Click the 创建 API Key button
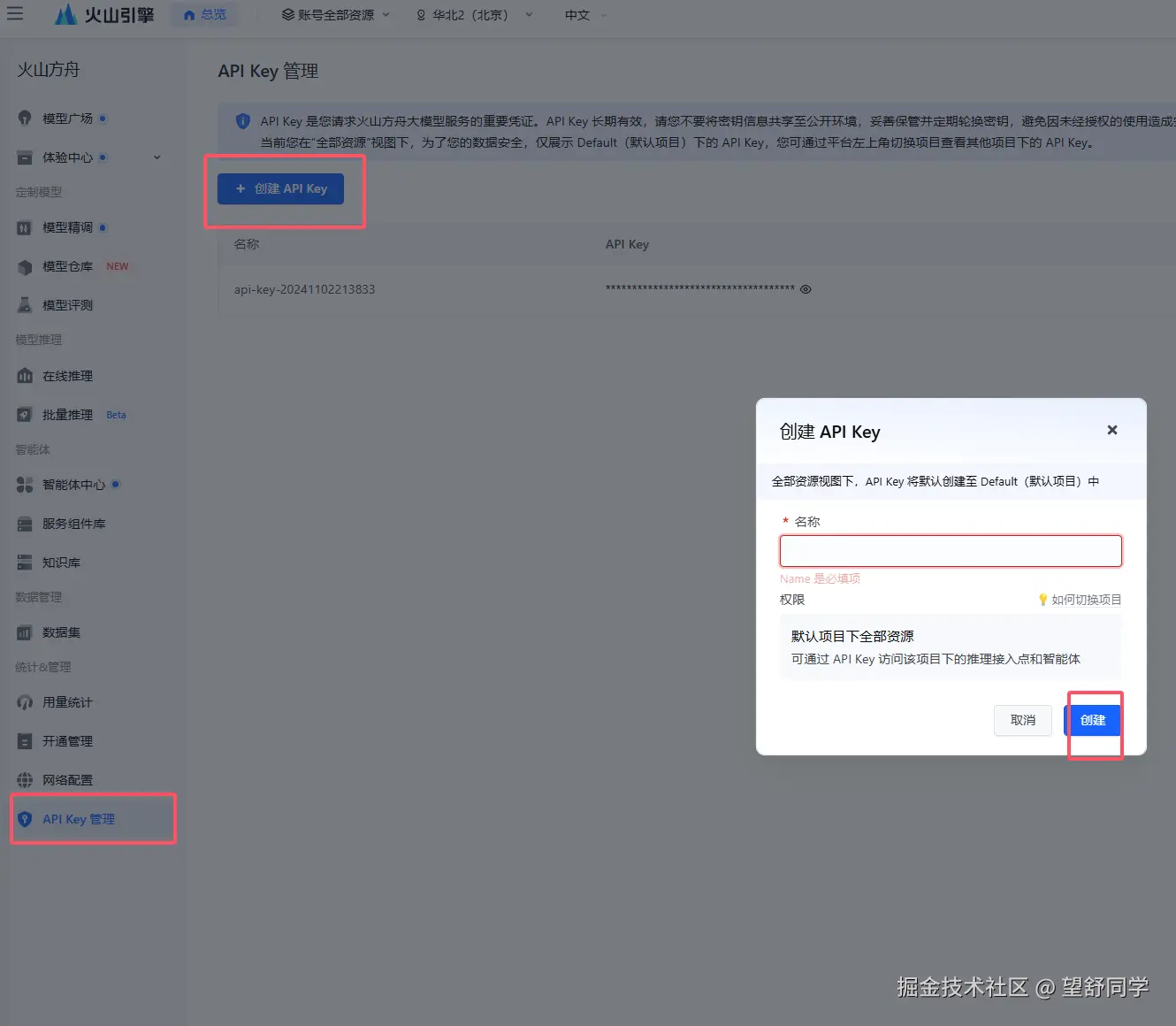Screen dimensions: 1176x1026 (x=280, y=188)
